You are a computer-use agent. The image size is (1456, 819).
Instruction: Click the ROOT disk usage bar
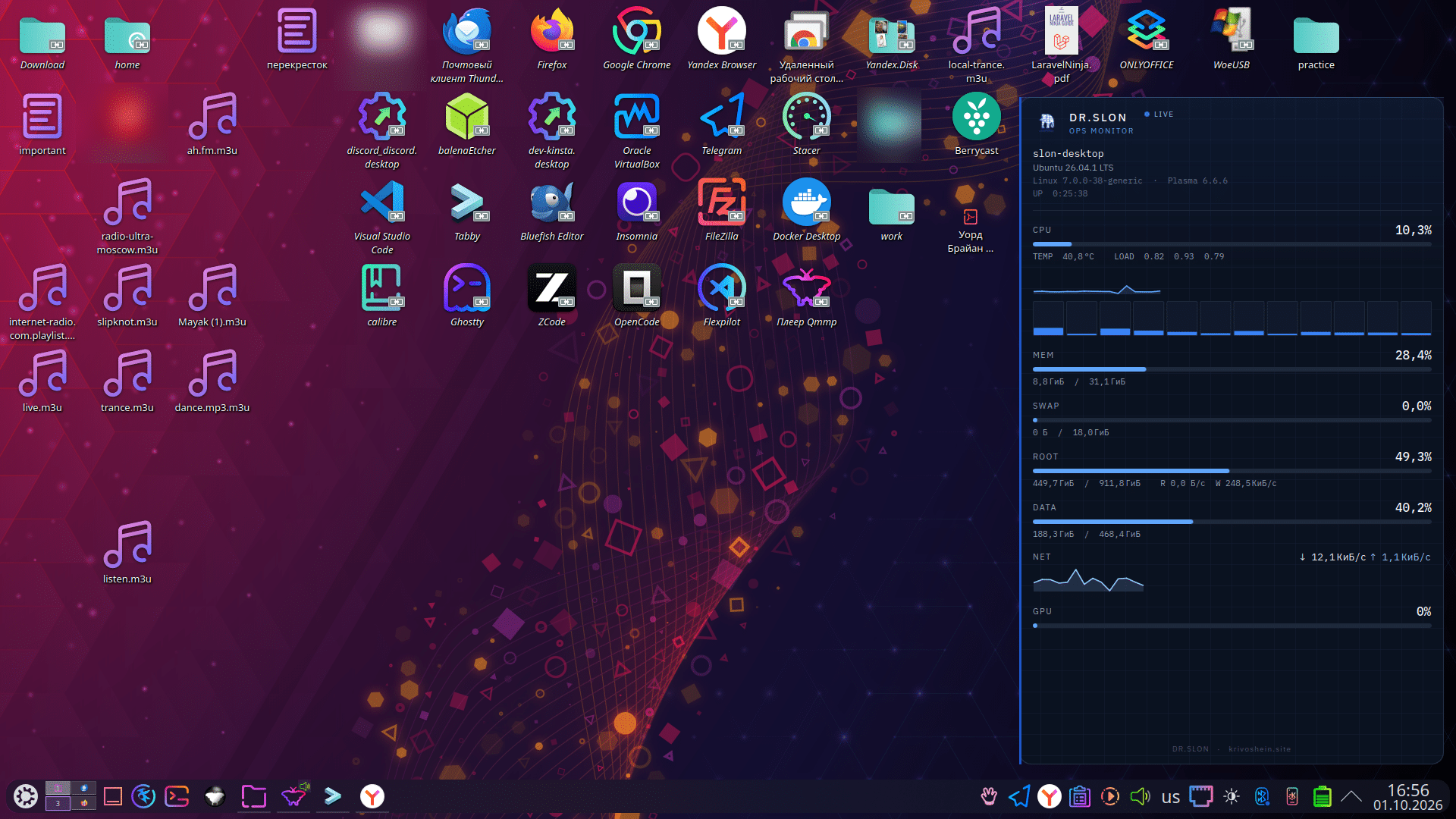coord(1232,471)
